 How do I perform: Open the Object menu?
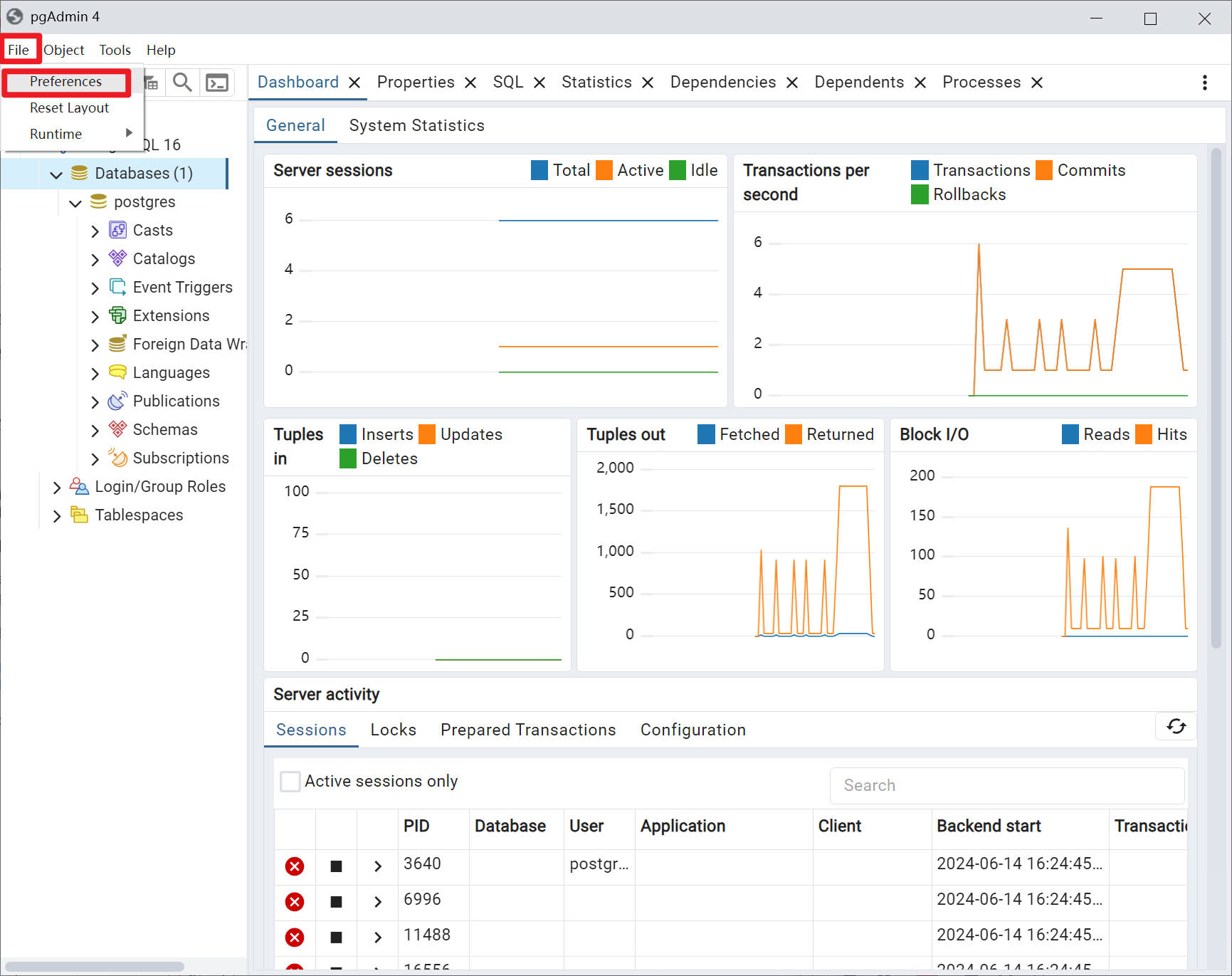(x=64, y=50)
